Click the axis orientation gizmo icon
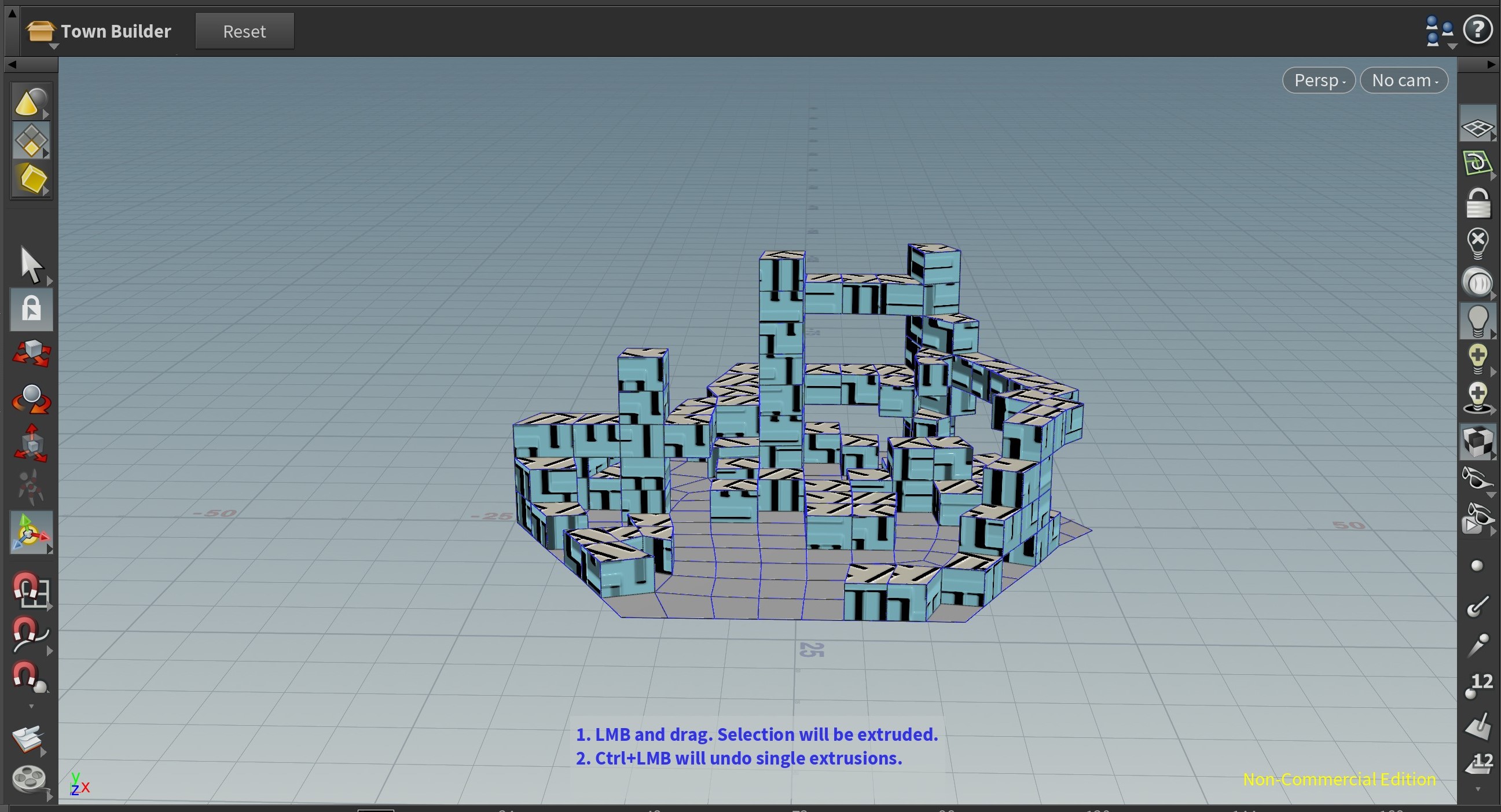Image resolution: width=1501 pixels, height=812 pixels. (x=31, y=532)
